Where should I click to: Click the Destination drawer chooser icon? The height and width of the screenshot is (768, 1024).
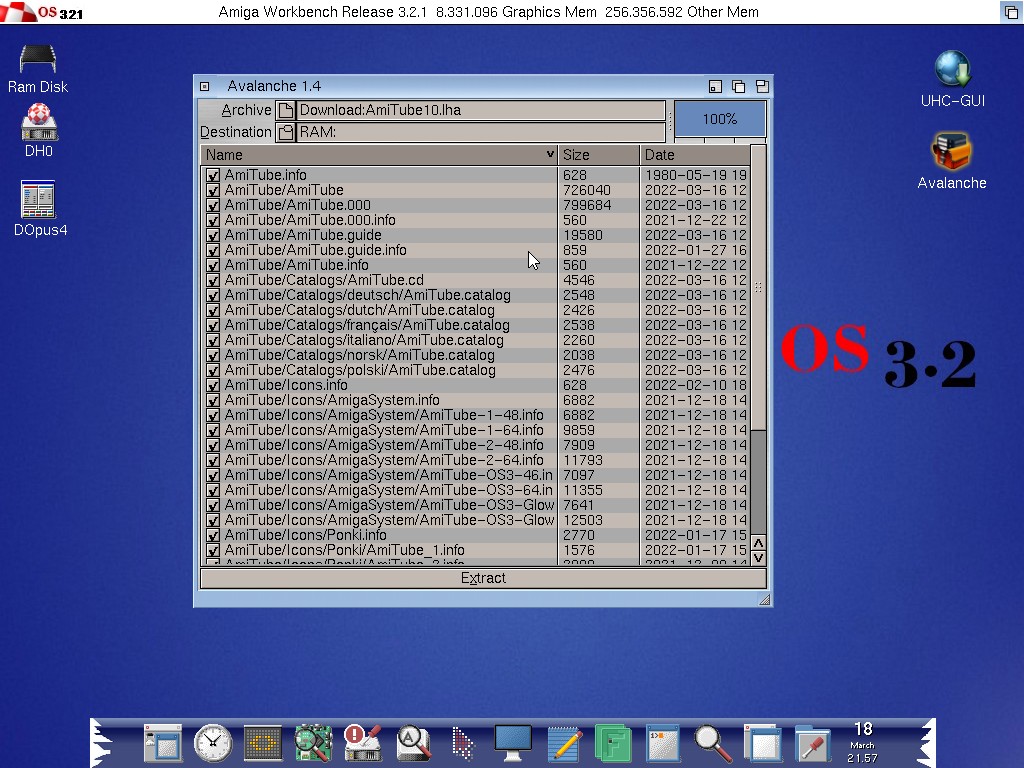pos(286,132)
